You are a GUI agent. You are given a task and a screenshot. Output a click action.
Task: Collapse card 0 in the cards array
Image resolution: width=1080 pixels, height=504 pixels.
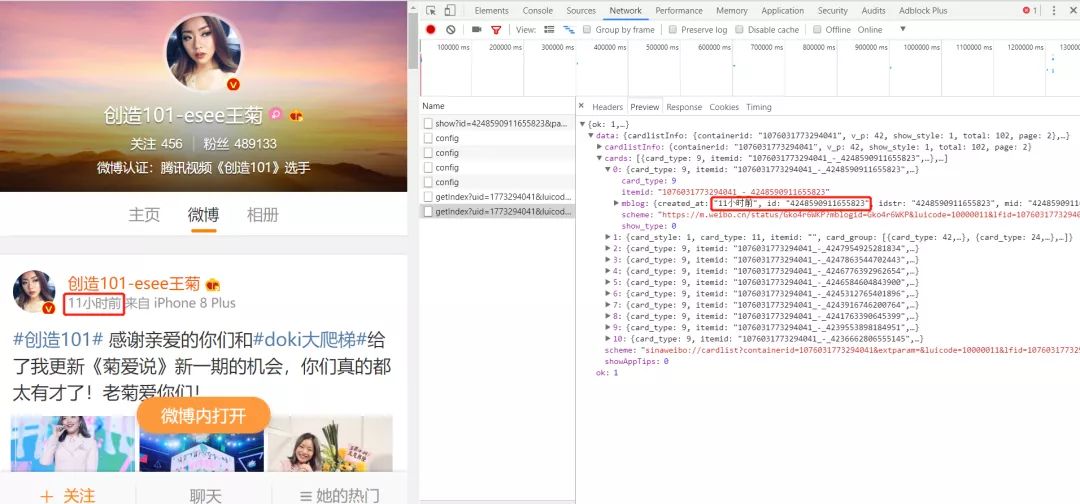(x=608, y=169)
